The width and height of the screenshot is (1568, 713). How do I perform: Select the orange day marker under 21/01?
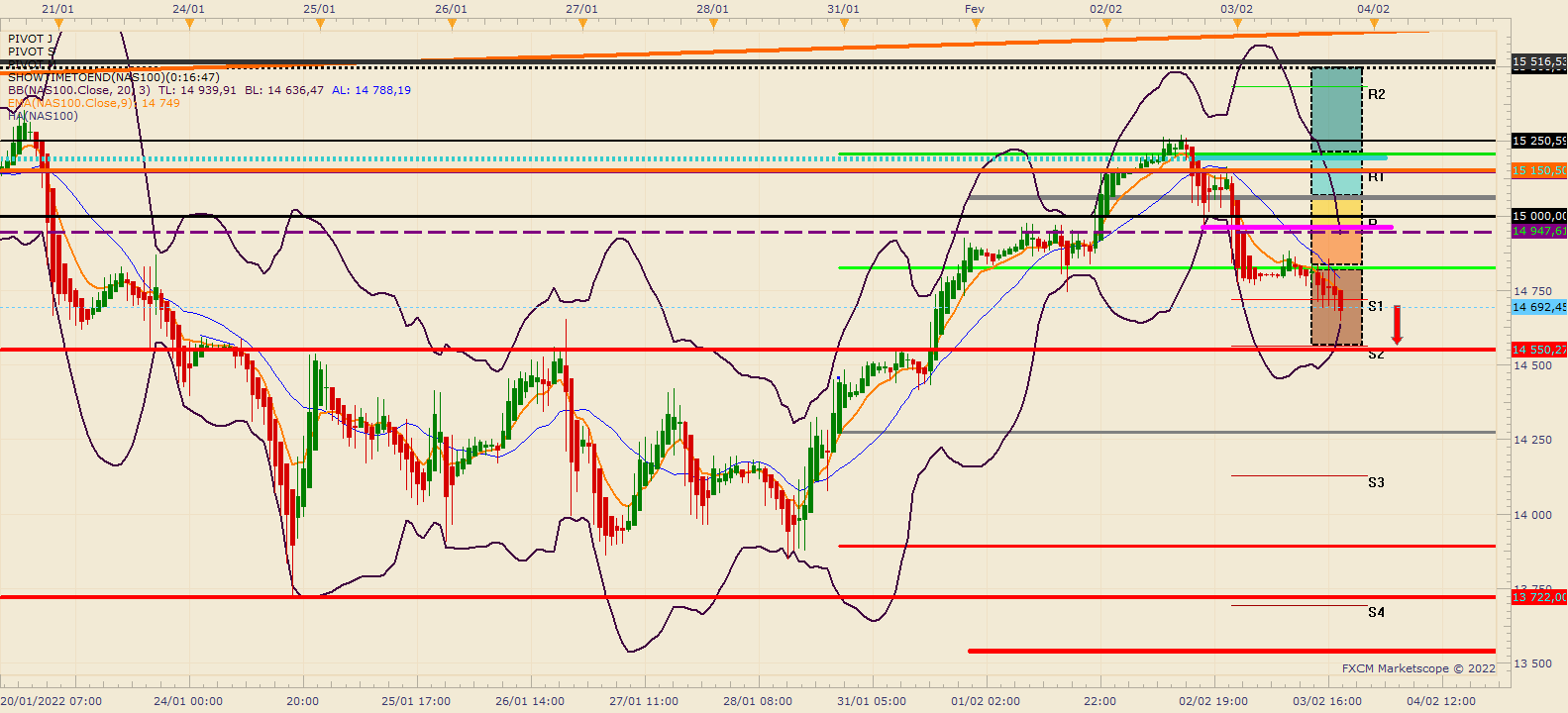[58, 22]
